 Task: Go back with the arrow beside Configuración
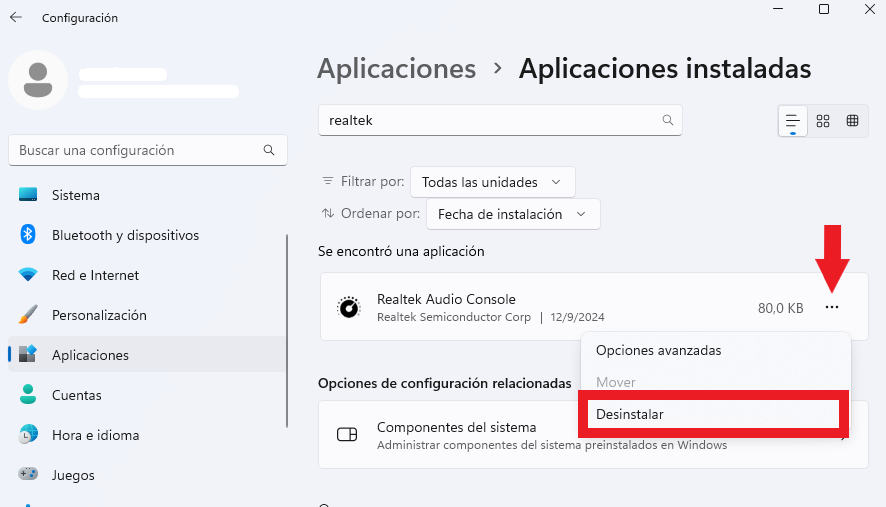point(16,18)
